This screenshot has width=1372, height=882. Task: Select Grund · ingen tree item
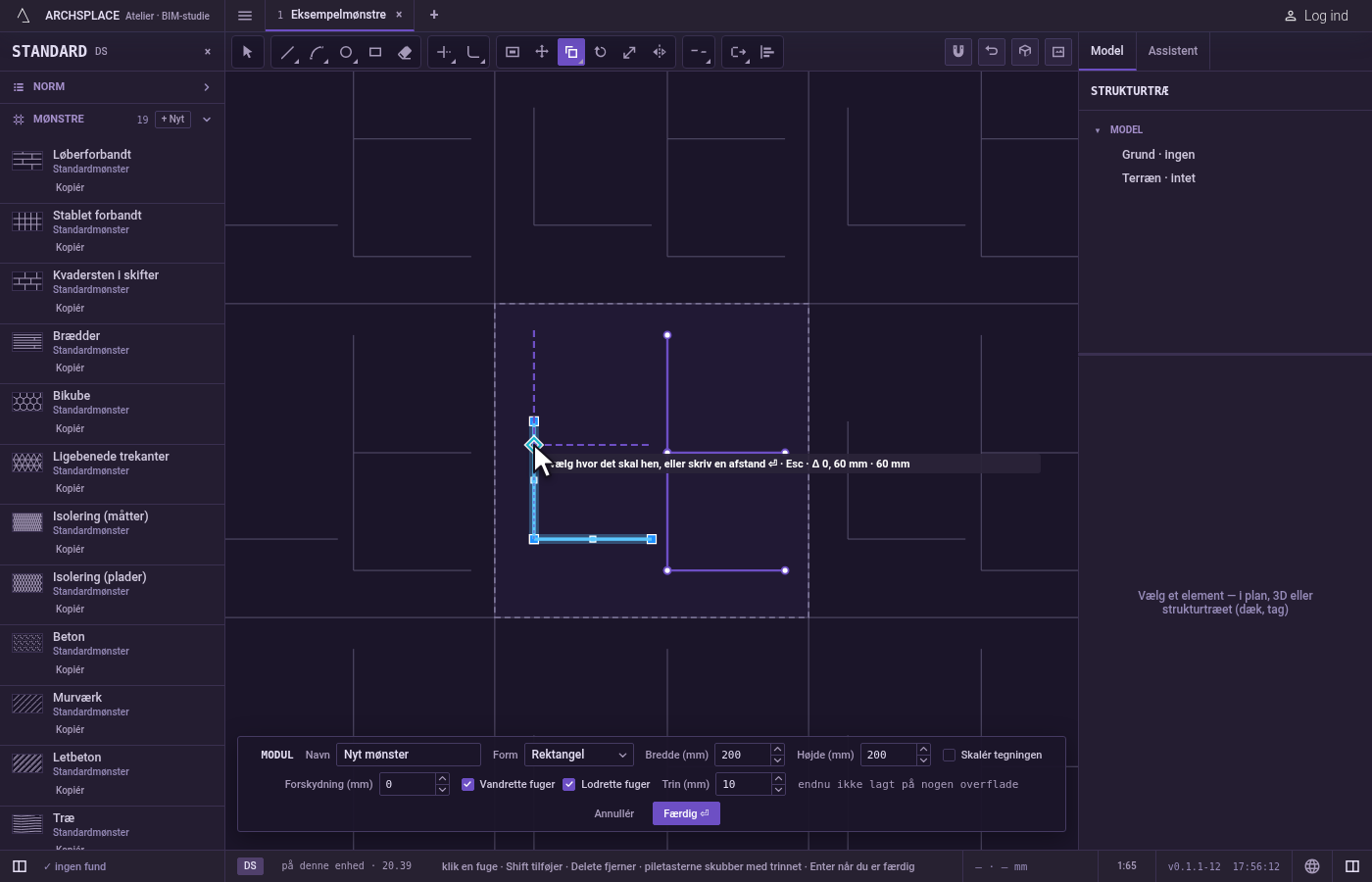pos(1158,155)
